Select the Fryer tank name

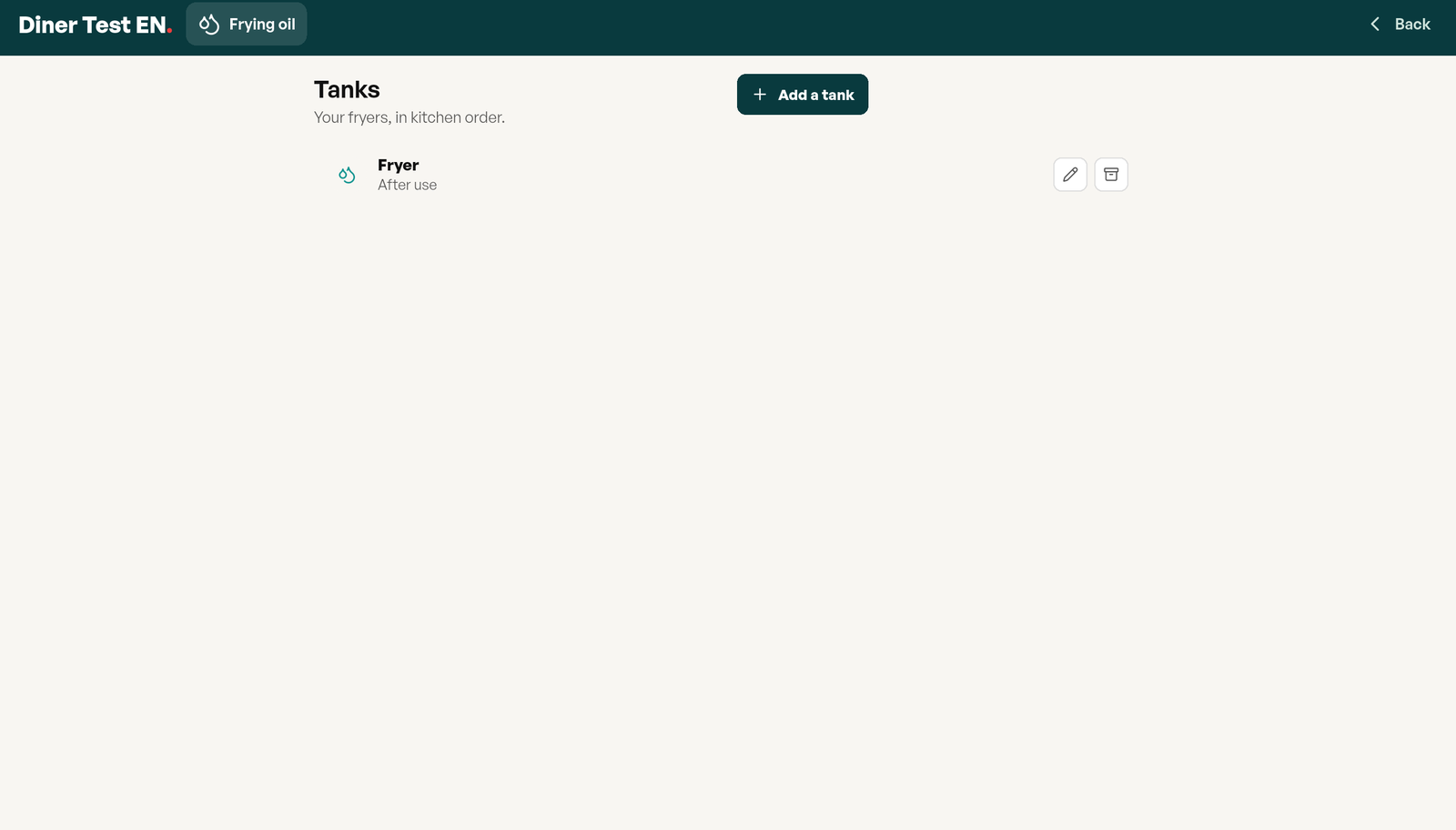[399, 165]
